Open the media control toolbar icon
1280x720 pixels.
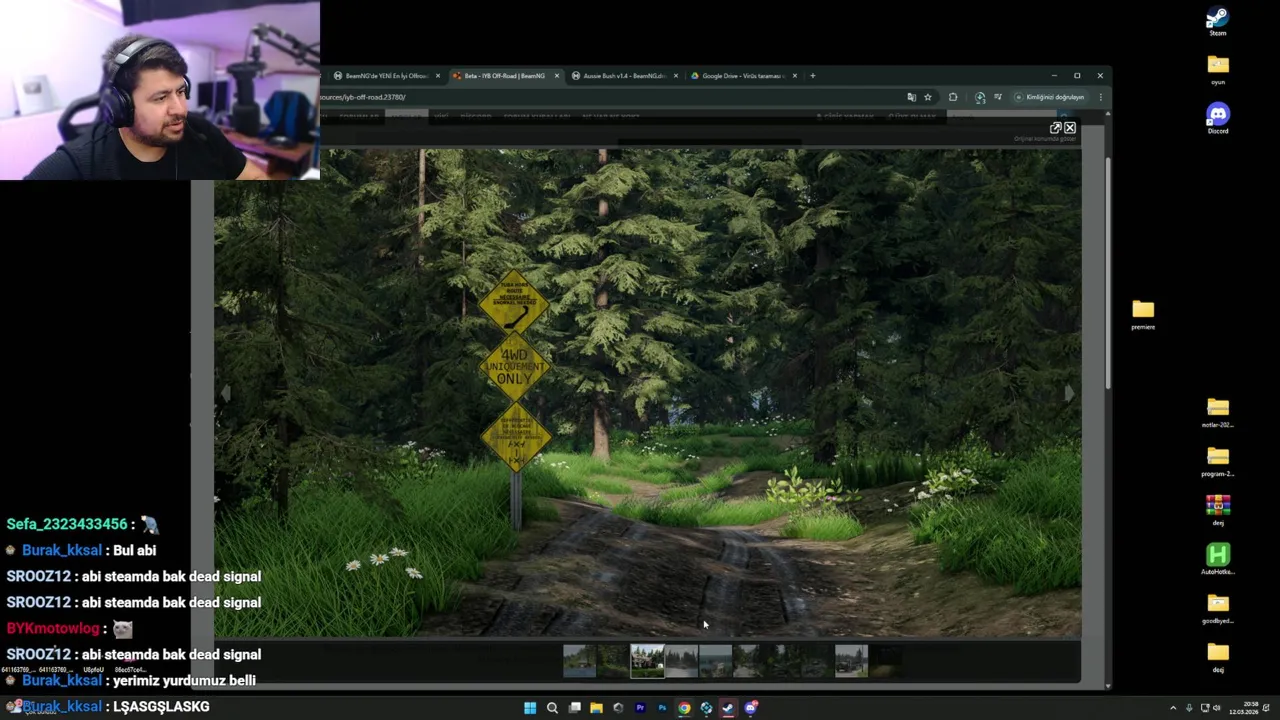(997, 97)
